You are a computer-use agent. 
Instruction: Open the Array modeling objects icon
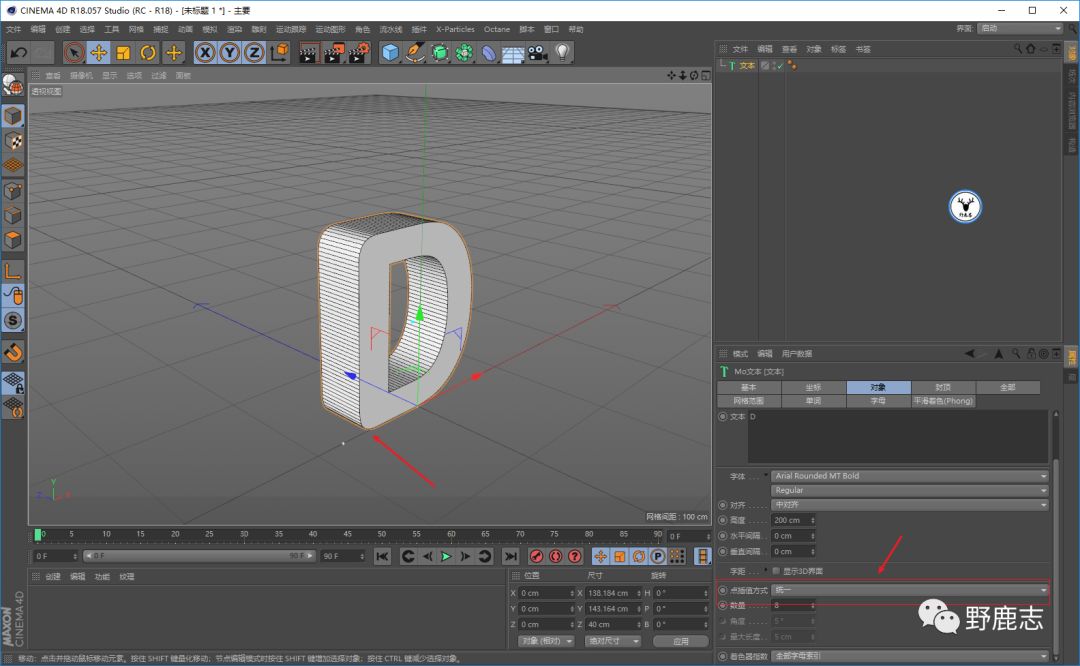[464, 52]
